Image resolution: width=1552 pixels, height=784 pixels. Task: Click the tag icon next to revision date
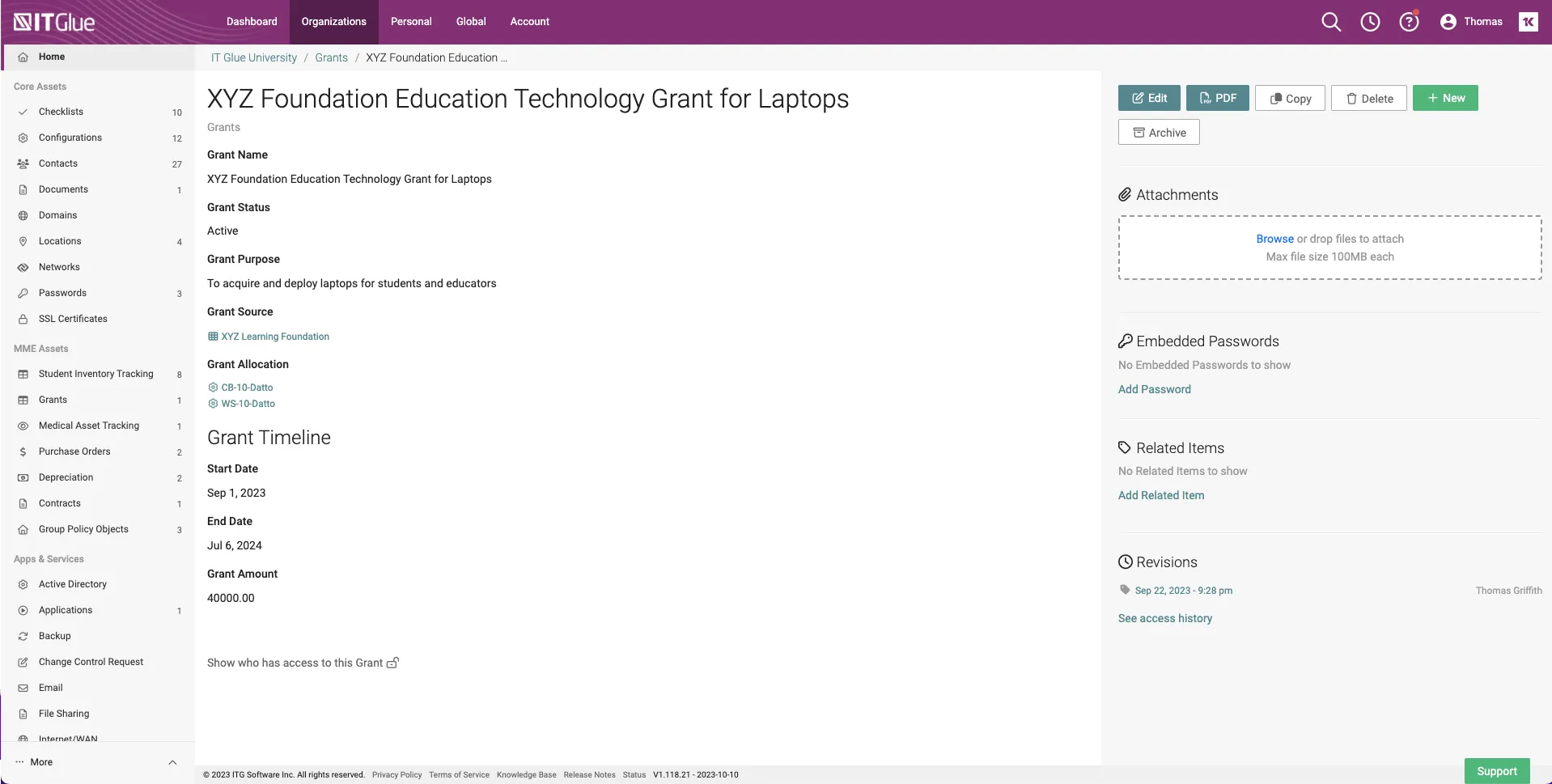(x=1125, y=590)
